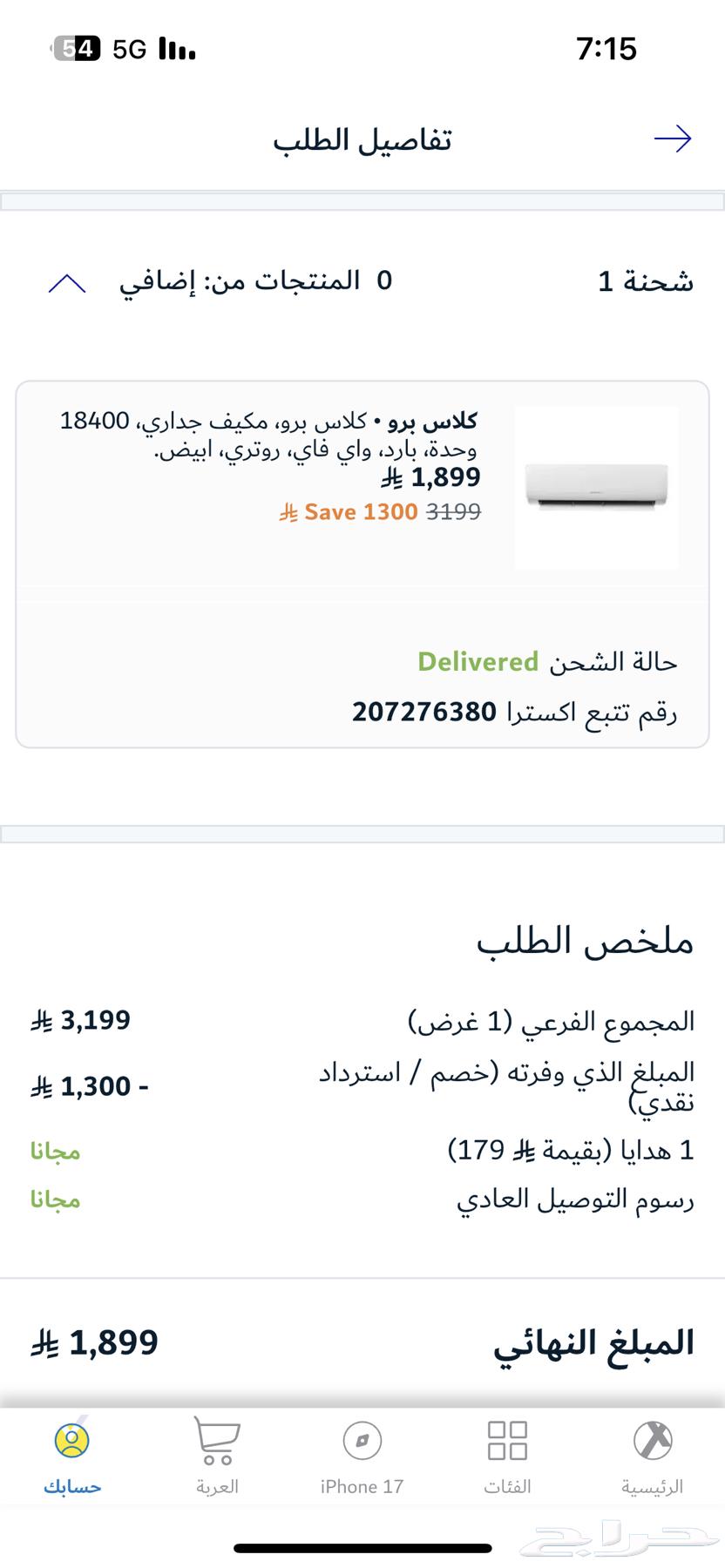Collapse the shipment products chevron
Image resolution: width=725 pixels, height=1568 pixels.
[x=67, y=282]
